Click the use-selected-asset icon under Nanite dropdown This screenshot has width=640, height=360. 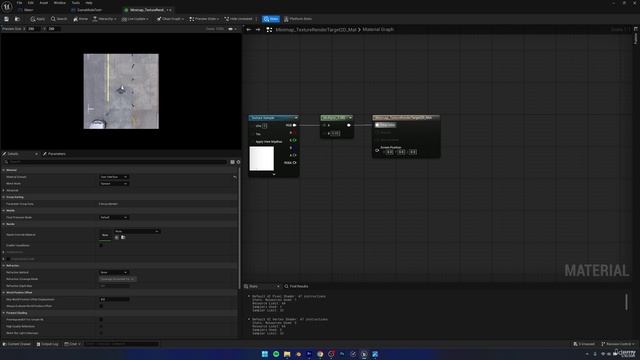click(x=117, y=237)
